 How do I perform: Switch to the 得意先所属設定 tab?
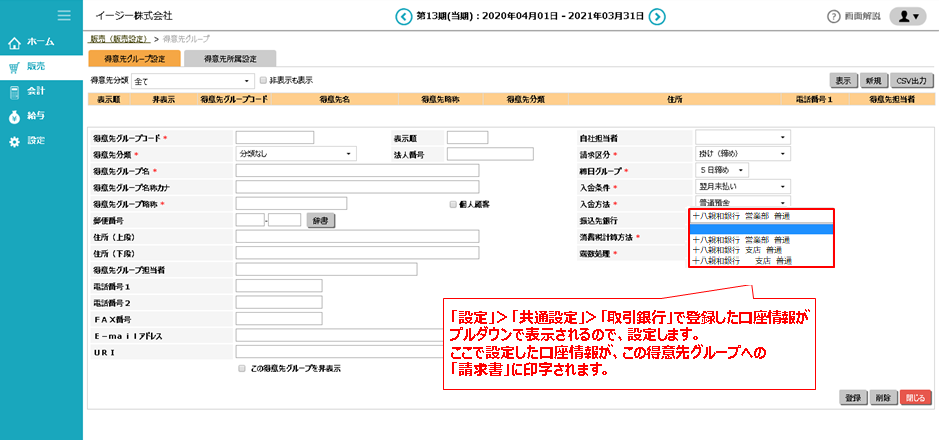[230, 59]
